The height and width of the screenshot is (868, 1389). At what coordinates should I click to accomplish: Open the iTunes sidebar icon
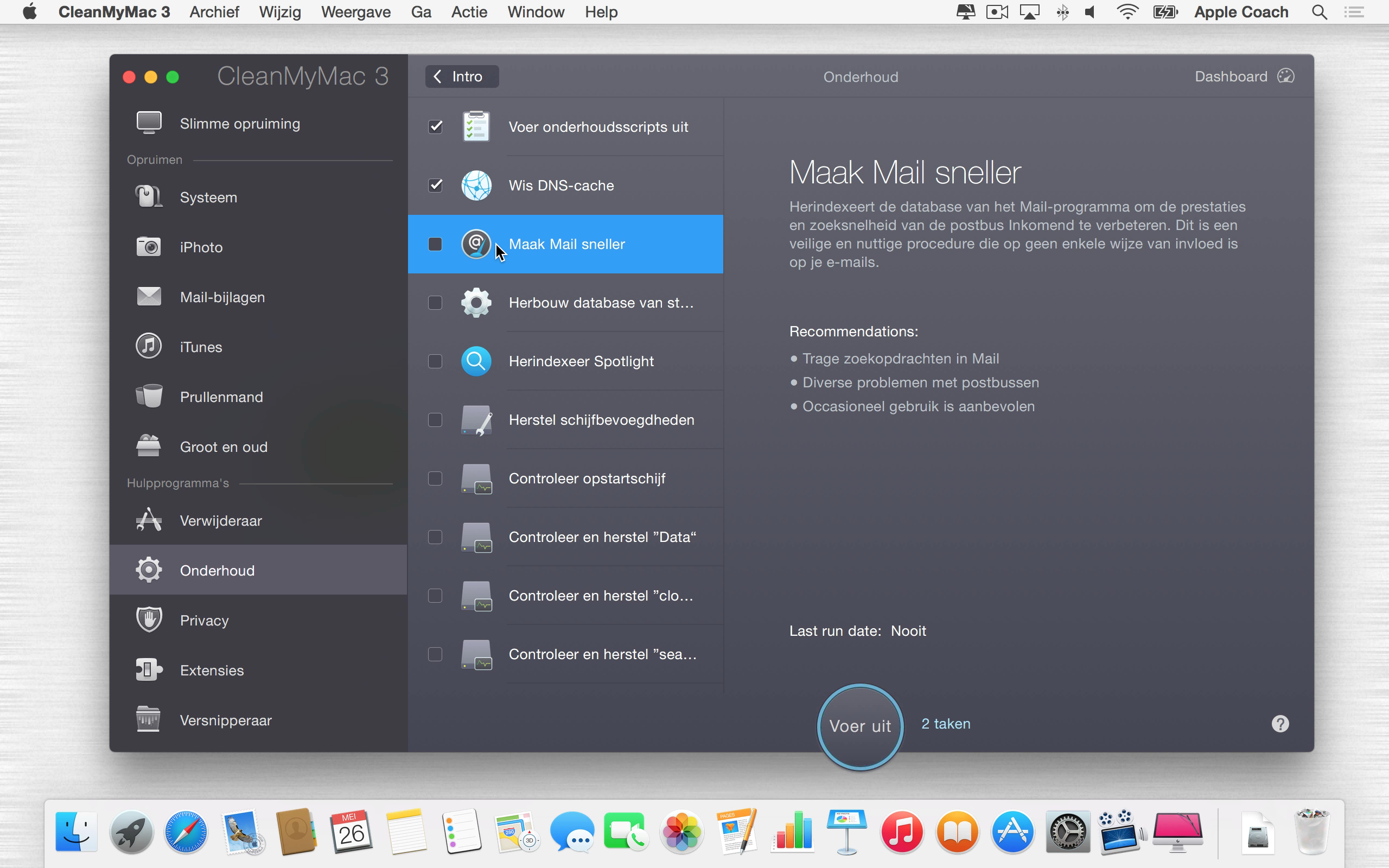[149, 347]
